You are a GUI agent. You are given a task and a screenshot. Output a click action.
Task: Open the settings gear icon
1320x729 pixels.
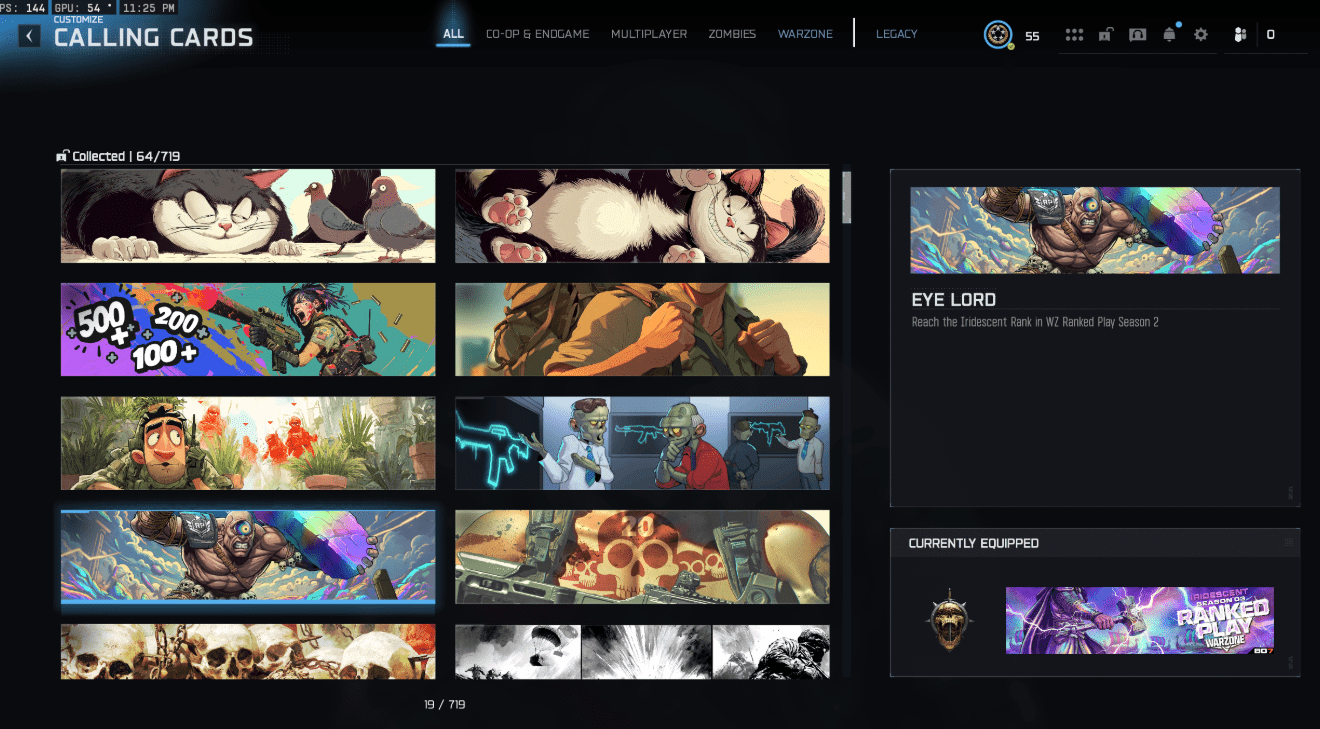(x=1201, y=35)
